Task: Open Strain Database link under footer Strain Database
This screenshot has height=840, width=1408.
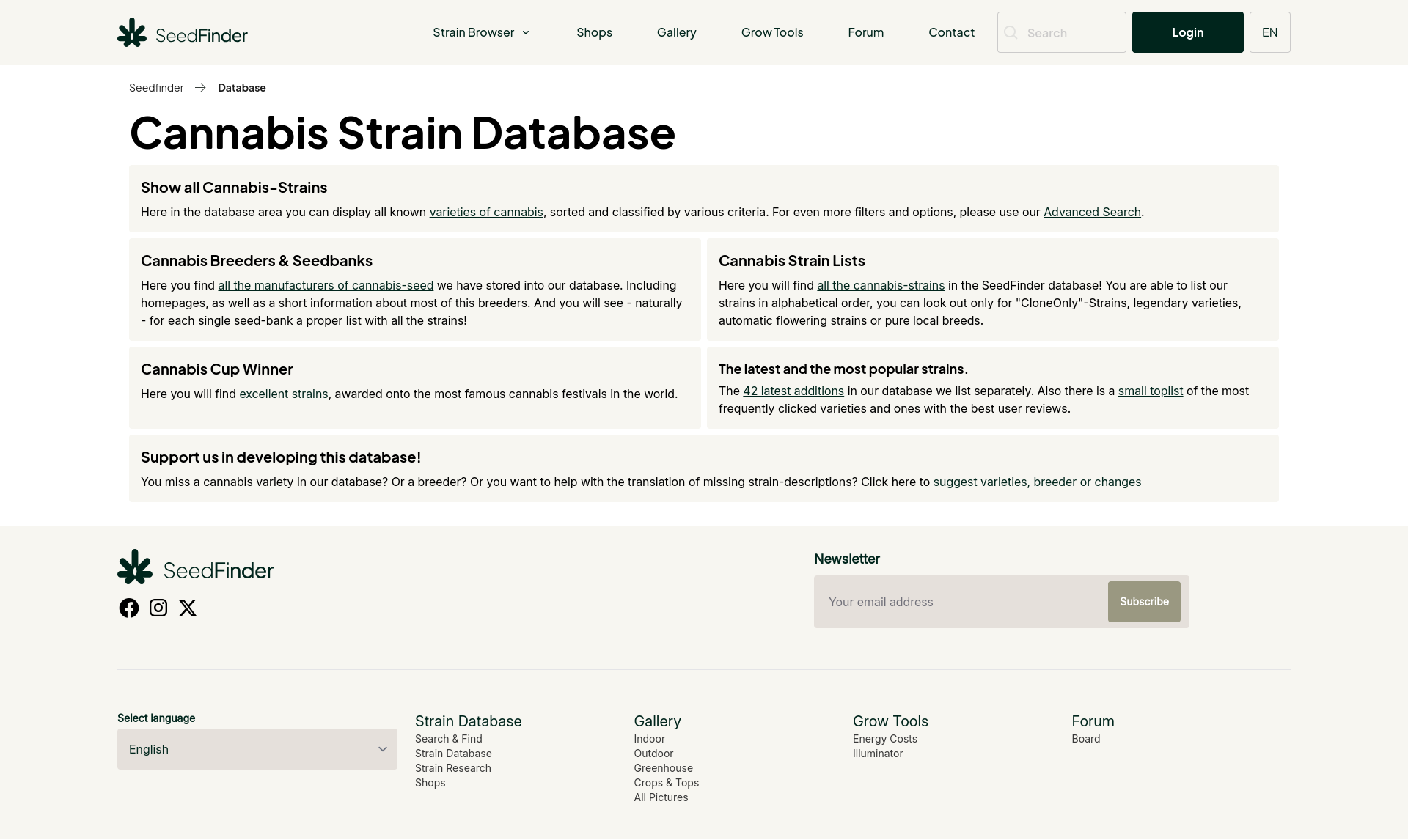Action: 453,754
